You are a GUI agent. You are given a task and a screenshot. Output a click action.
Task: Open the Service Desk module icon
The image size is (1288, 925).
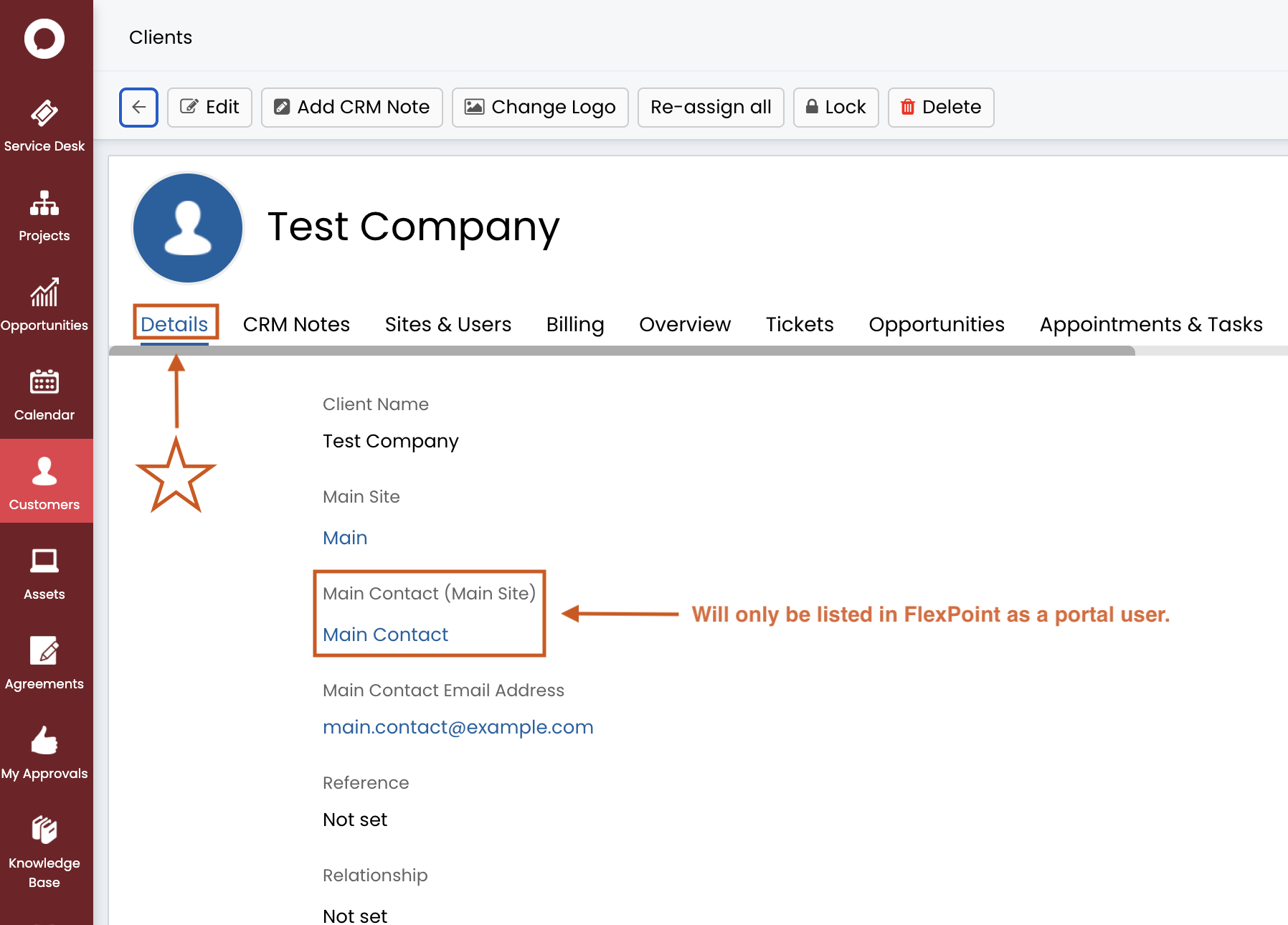coord(44,113)
